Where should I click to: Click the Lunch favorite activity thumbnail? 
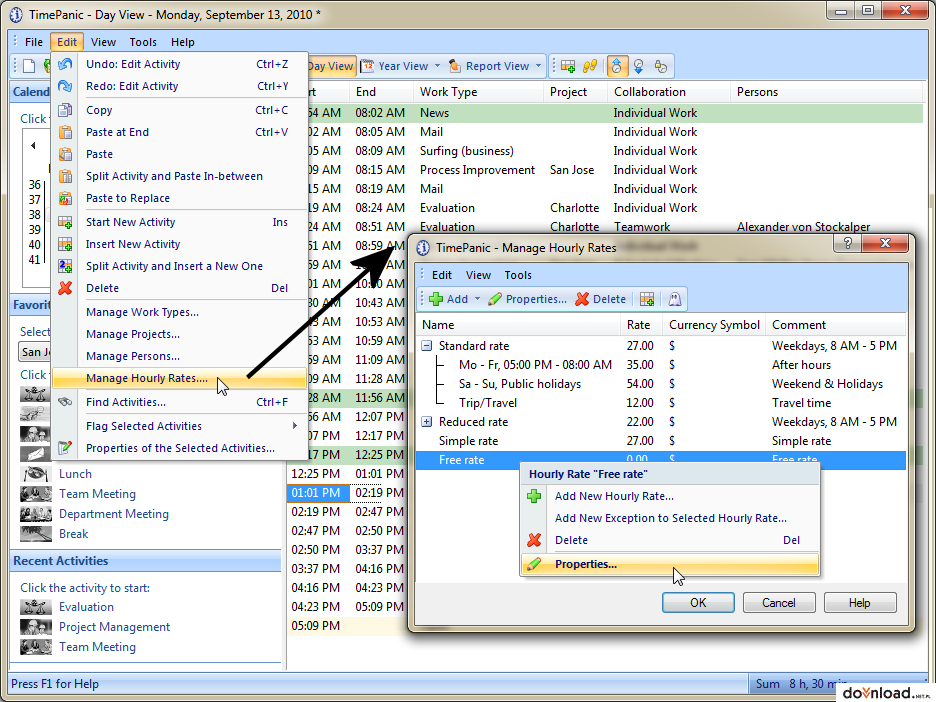[36, 474]
